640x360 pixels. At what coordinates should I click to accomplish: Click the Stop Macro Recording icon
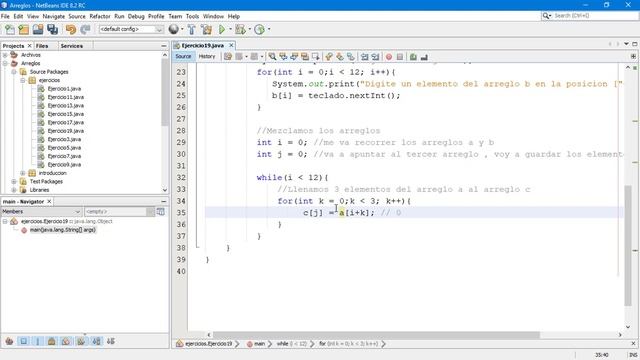(400, 57)
